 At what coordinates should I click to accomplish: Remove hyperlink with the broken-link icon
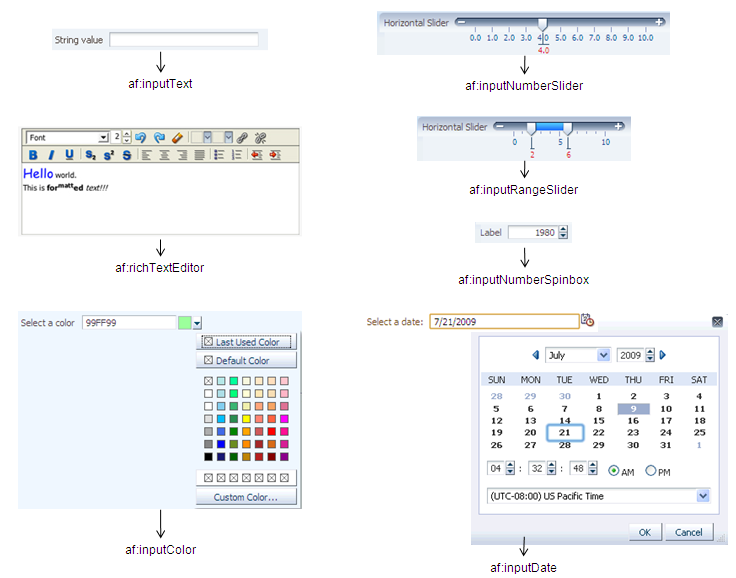click(261, 138)
